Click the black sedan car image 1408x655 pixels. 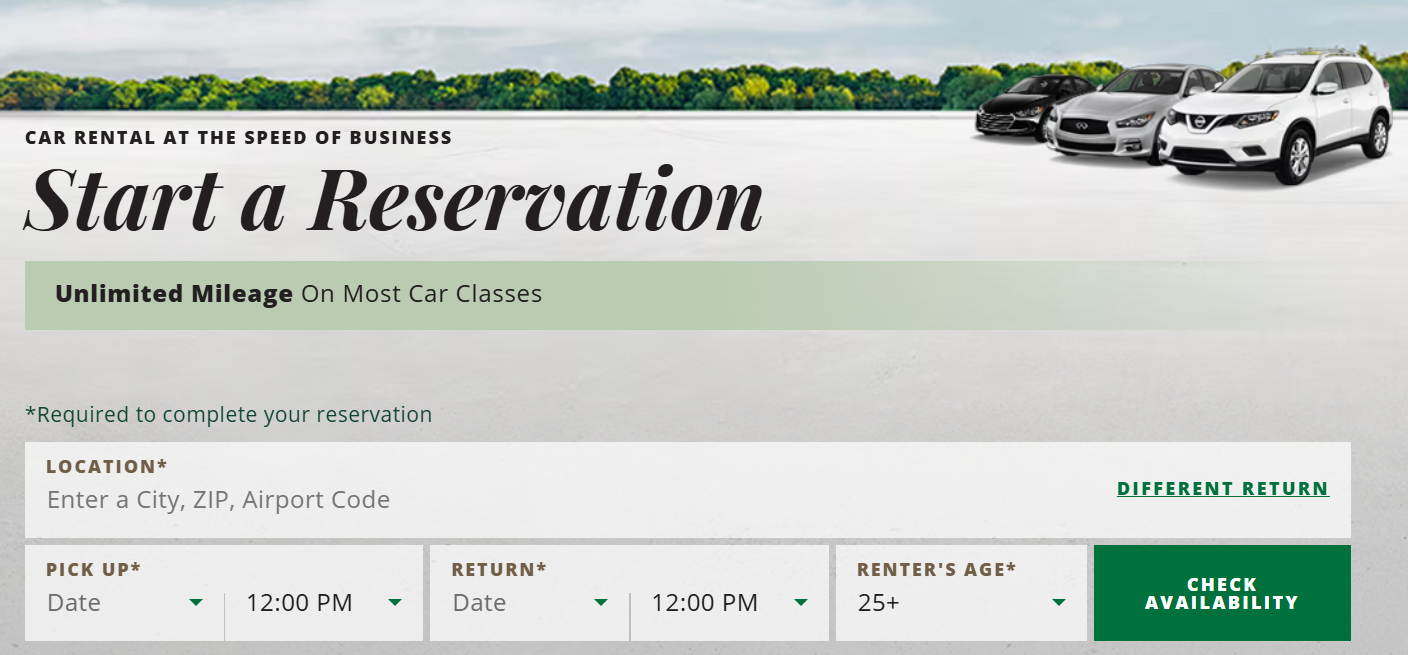click(x=1020, y=105)
